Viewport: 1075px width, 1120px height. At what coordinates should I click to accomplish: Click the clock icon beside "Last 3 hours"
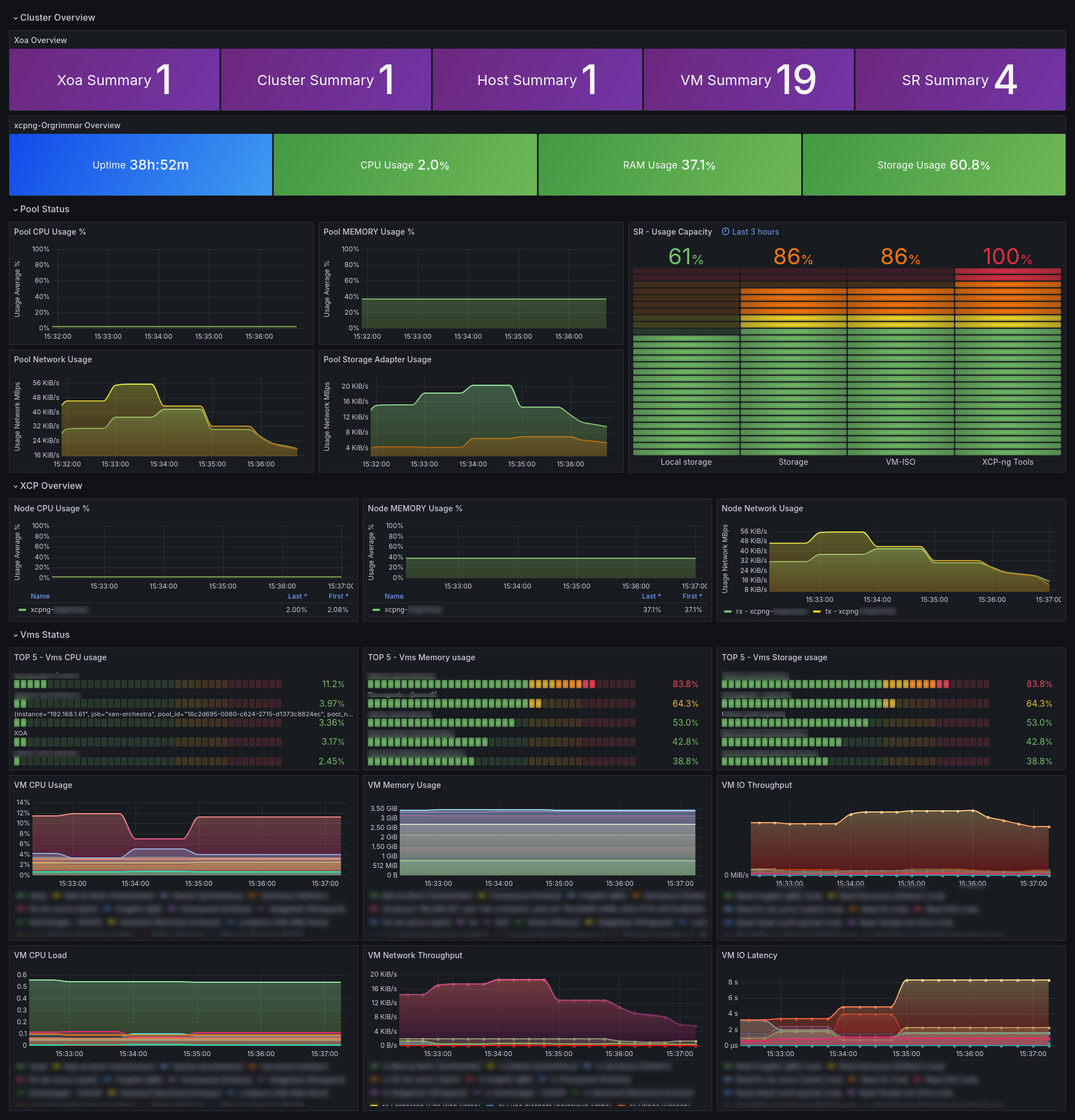pos(726,232)
